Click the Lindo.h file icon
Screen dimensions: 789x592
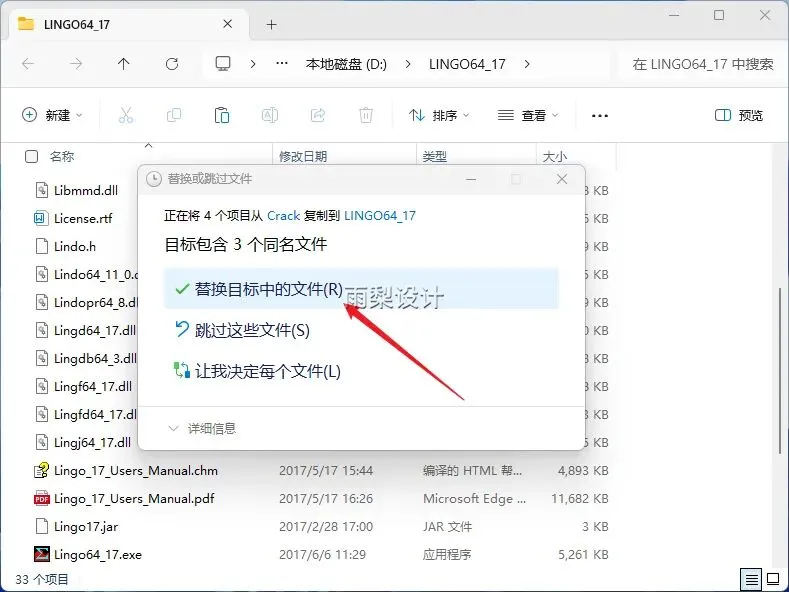click(41, 246)
